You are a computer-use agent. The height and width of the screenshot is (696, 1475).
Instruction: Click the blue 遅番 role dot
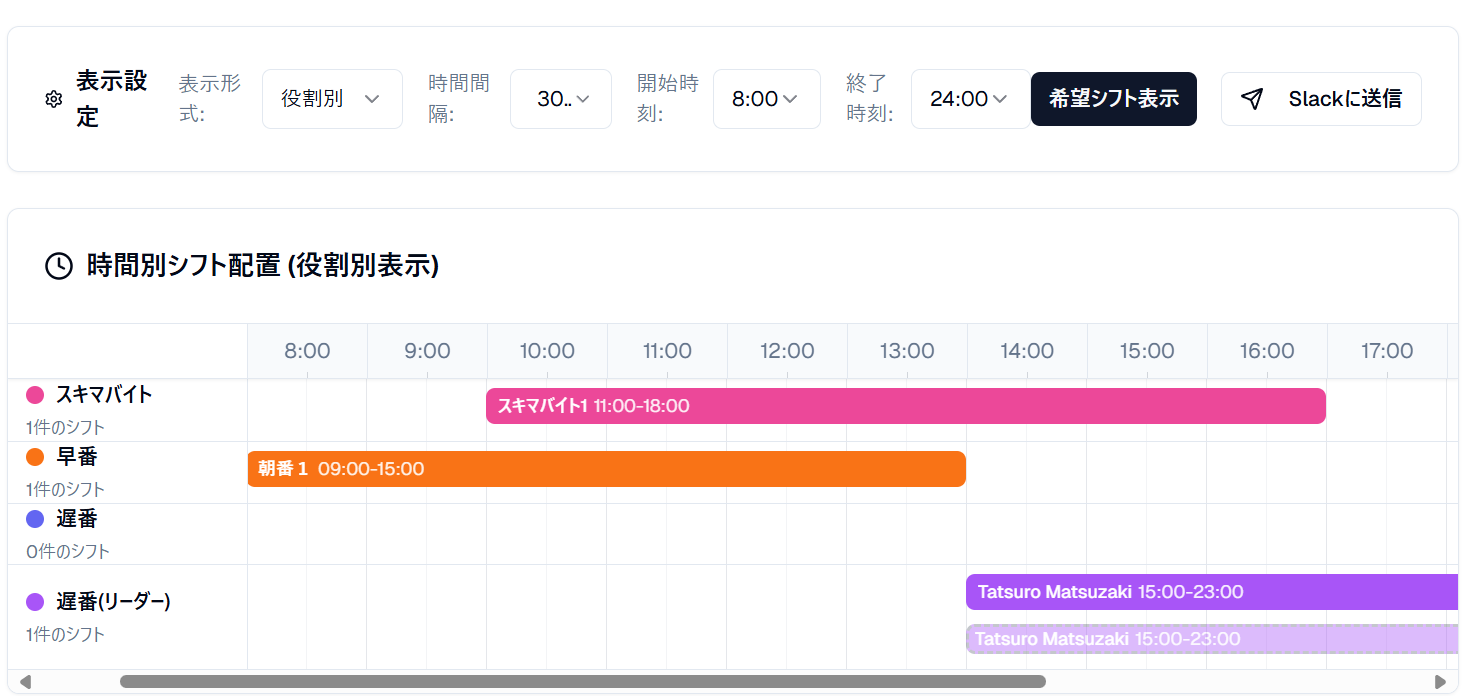[x=35, y=519]
